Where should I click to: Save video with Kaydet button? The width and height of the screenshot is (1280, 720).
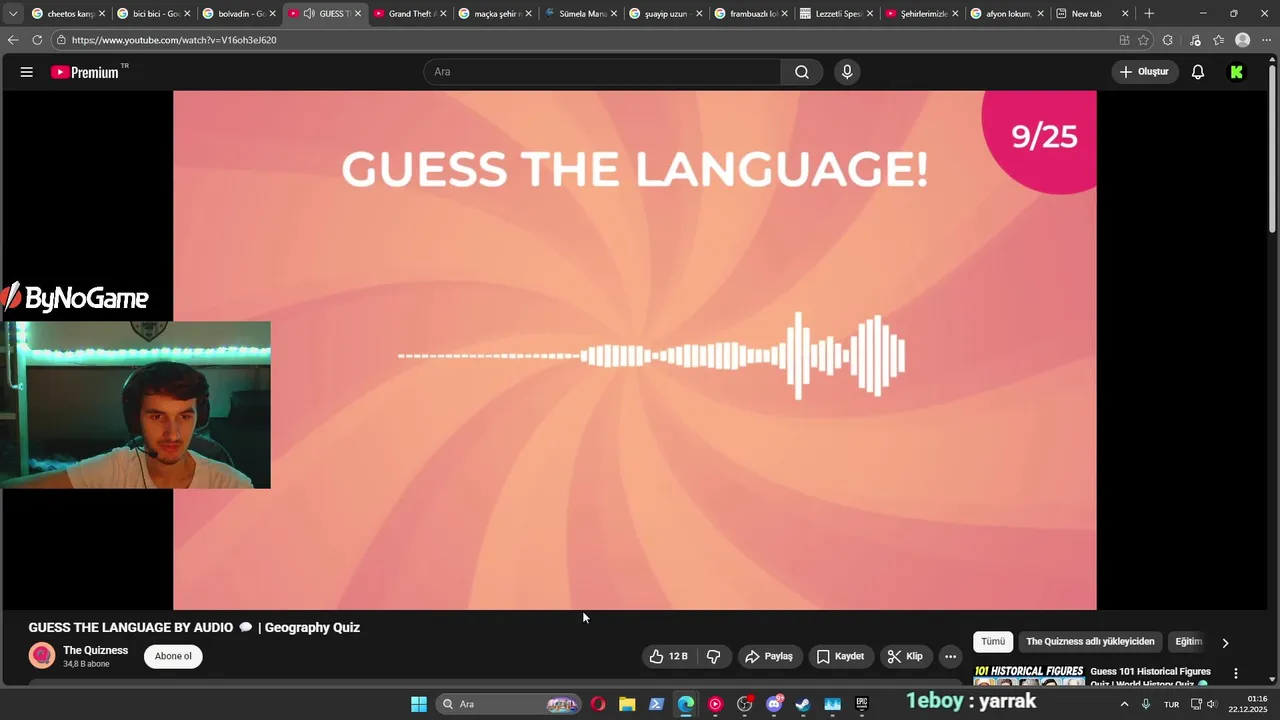pos(840,656)
